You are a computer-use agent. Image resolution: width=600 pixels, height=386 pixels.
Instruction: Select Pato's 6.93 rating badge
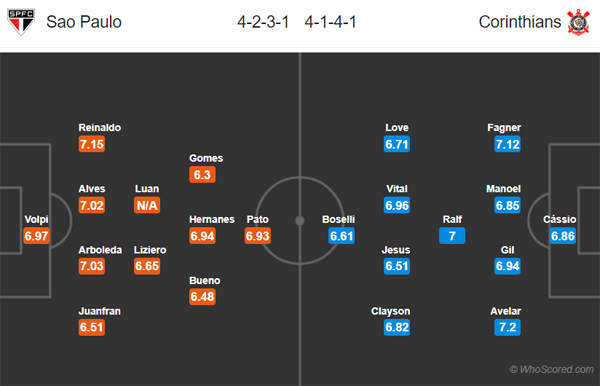coord(258,236)
